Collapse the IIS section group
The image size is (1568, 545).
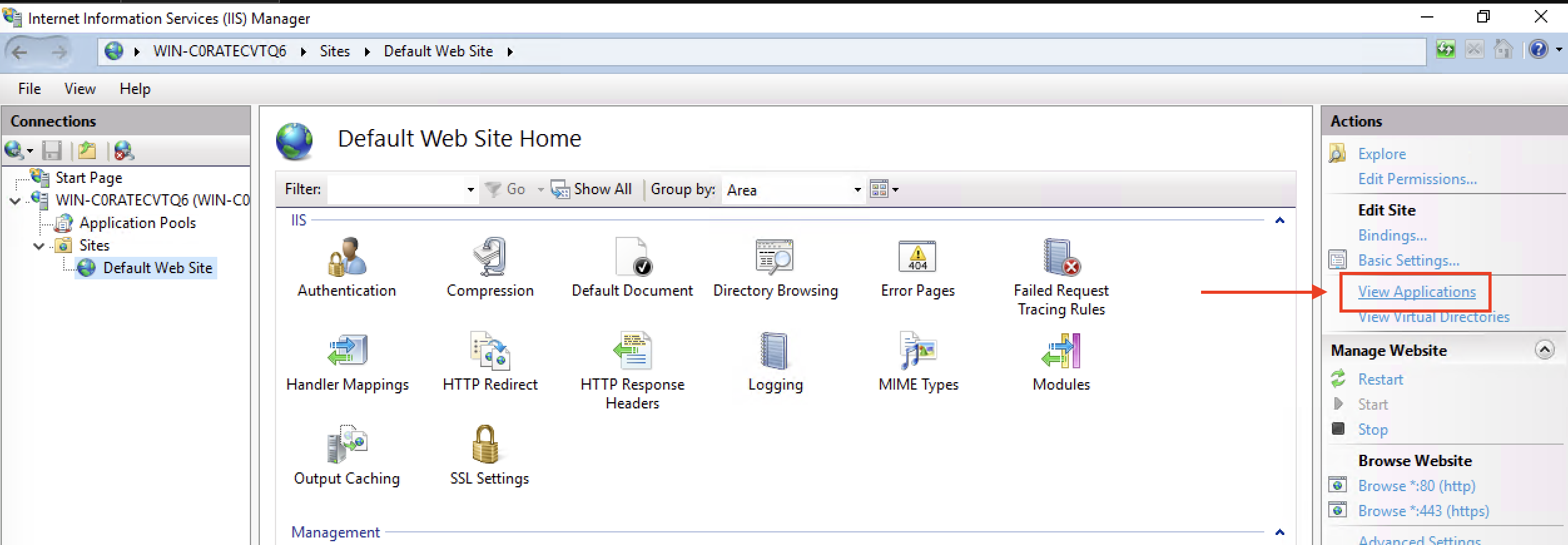(x=1280, y=221)
